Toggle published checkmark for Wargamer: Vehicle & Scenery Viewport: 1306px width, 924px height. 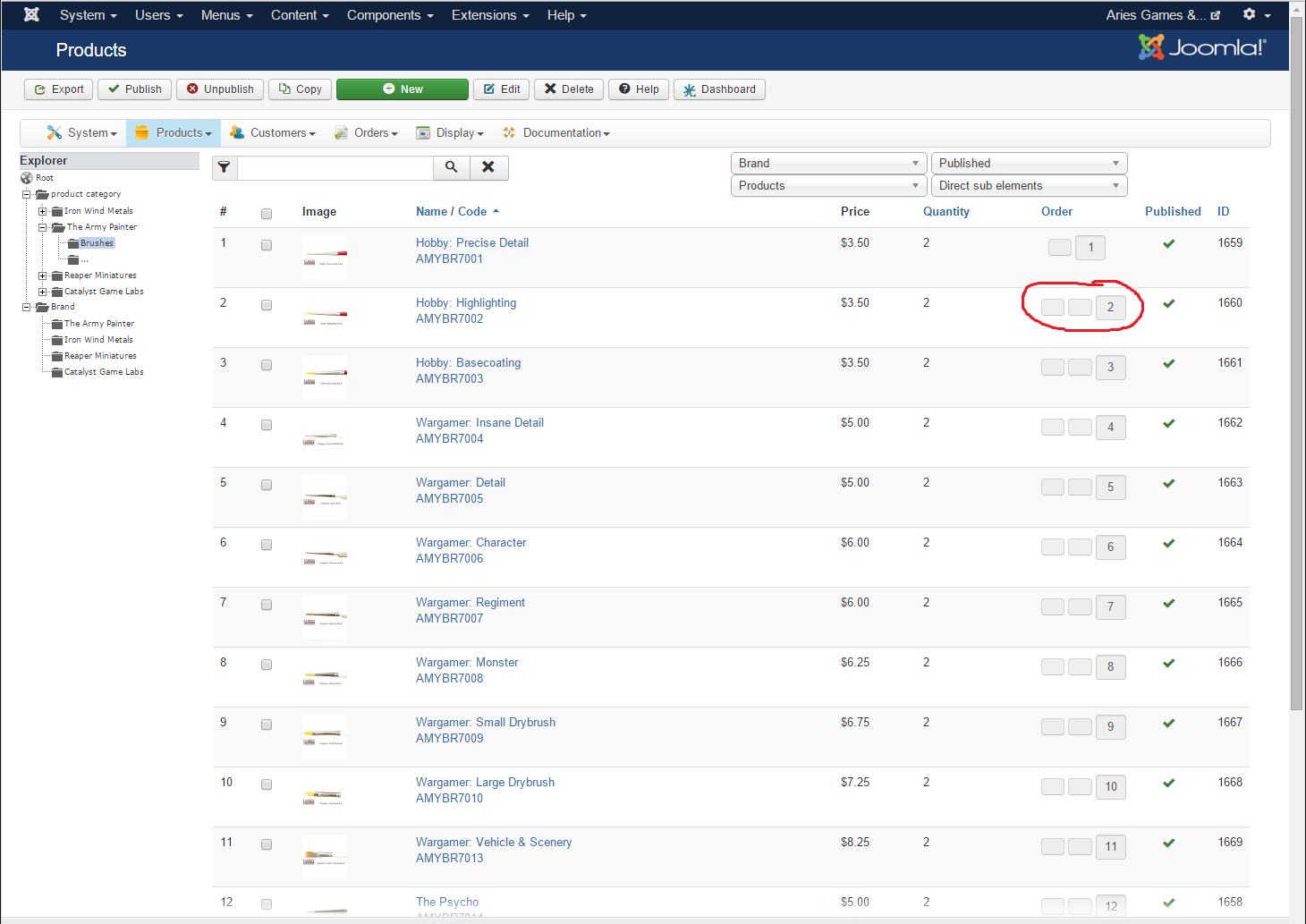(1168, 843)
